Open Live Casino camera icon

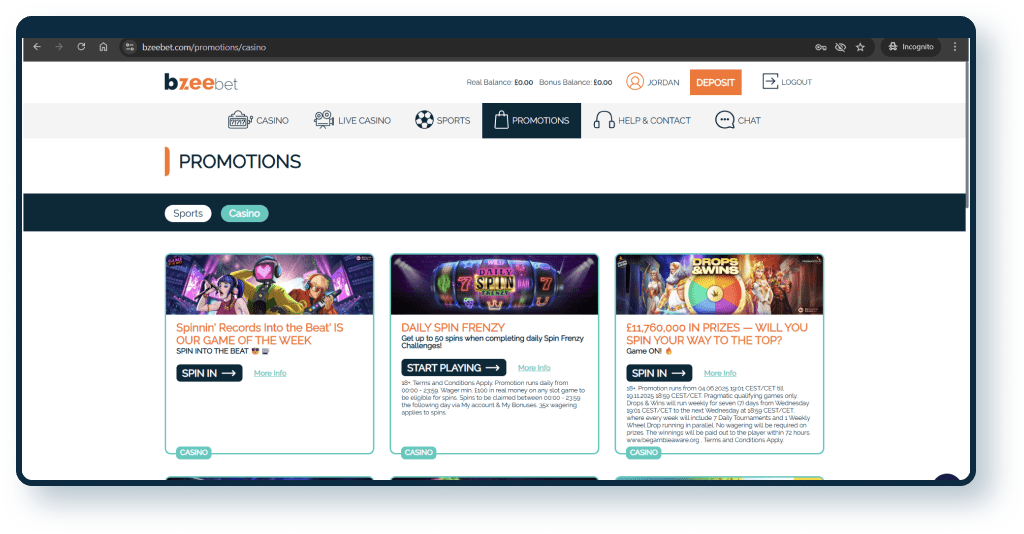pyautogui.click(x=323, y=120)
